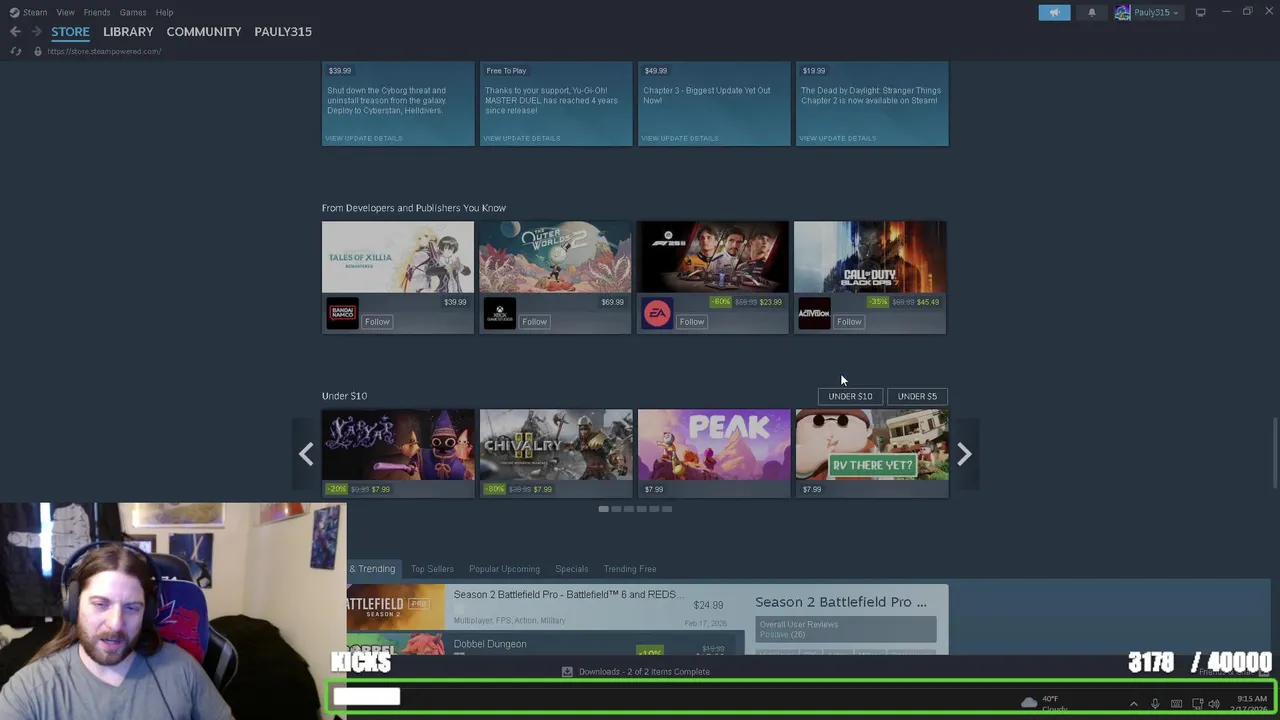
Task: Click the store URL address field
Action: [104, 51]
